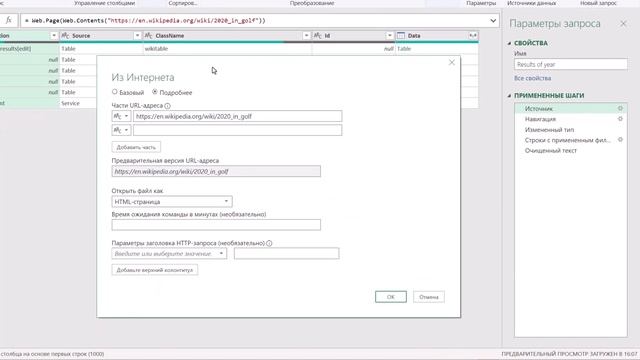Open ClassName column filter dropdown
The height and width of the screenshot is (360, 640).
point(306,36)
